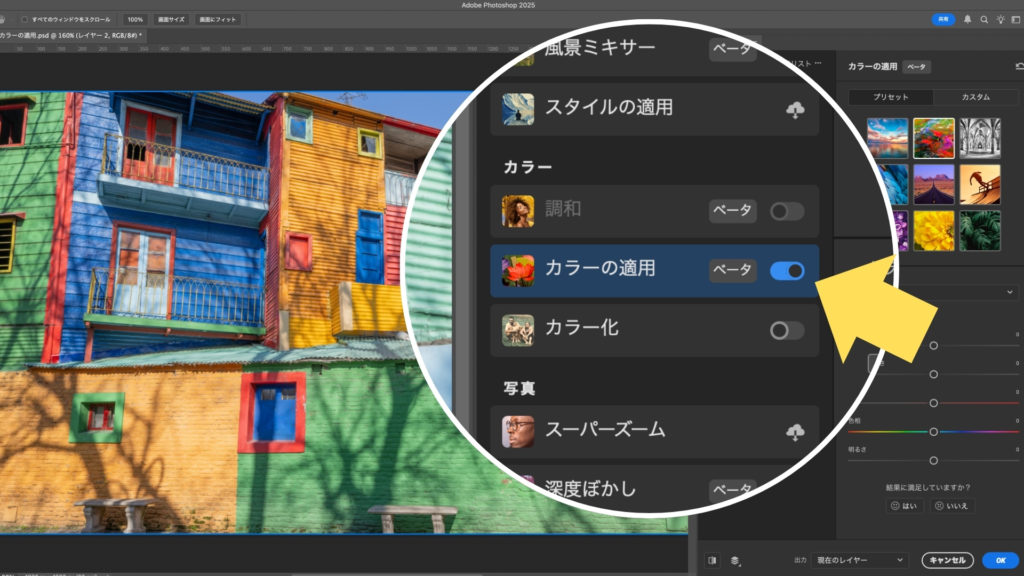Select the プリセット tab
Image resolution: width=1024 pixels, height=576 pixels.
890,97
